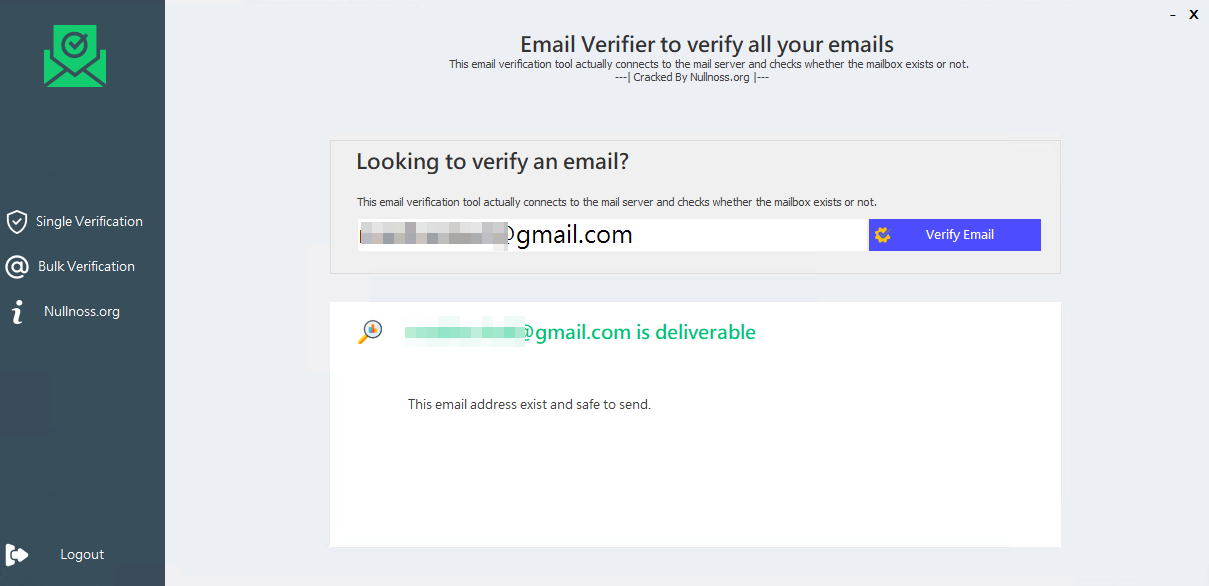1209x586 pixels.
Task: Focus the email address input field
Action: click(x=613, y=235)
